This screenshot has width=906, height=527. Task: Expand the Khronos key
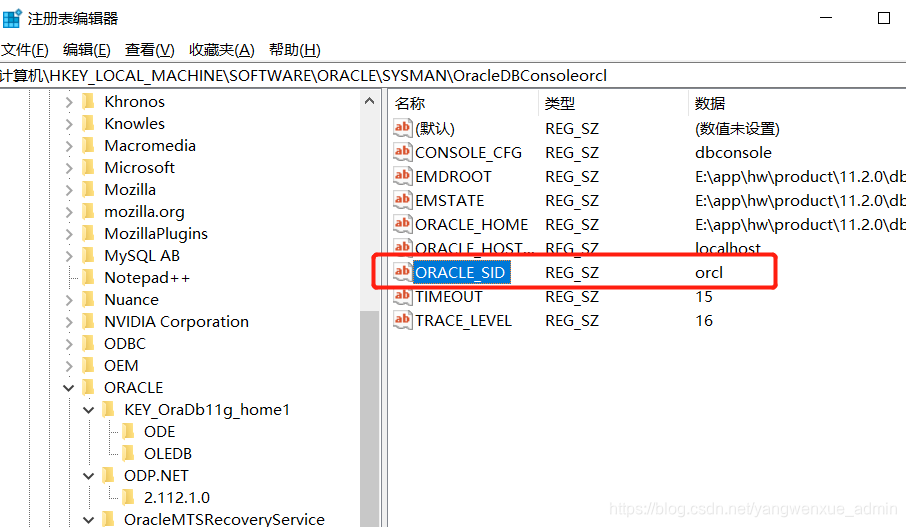point(69,102)
